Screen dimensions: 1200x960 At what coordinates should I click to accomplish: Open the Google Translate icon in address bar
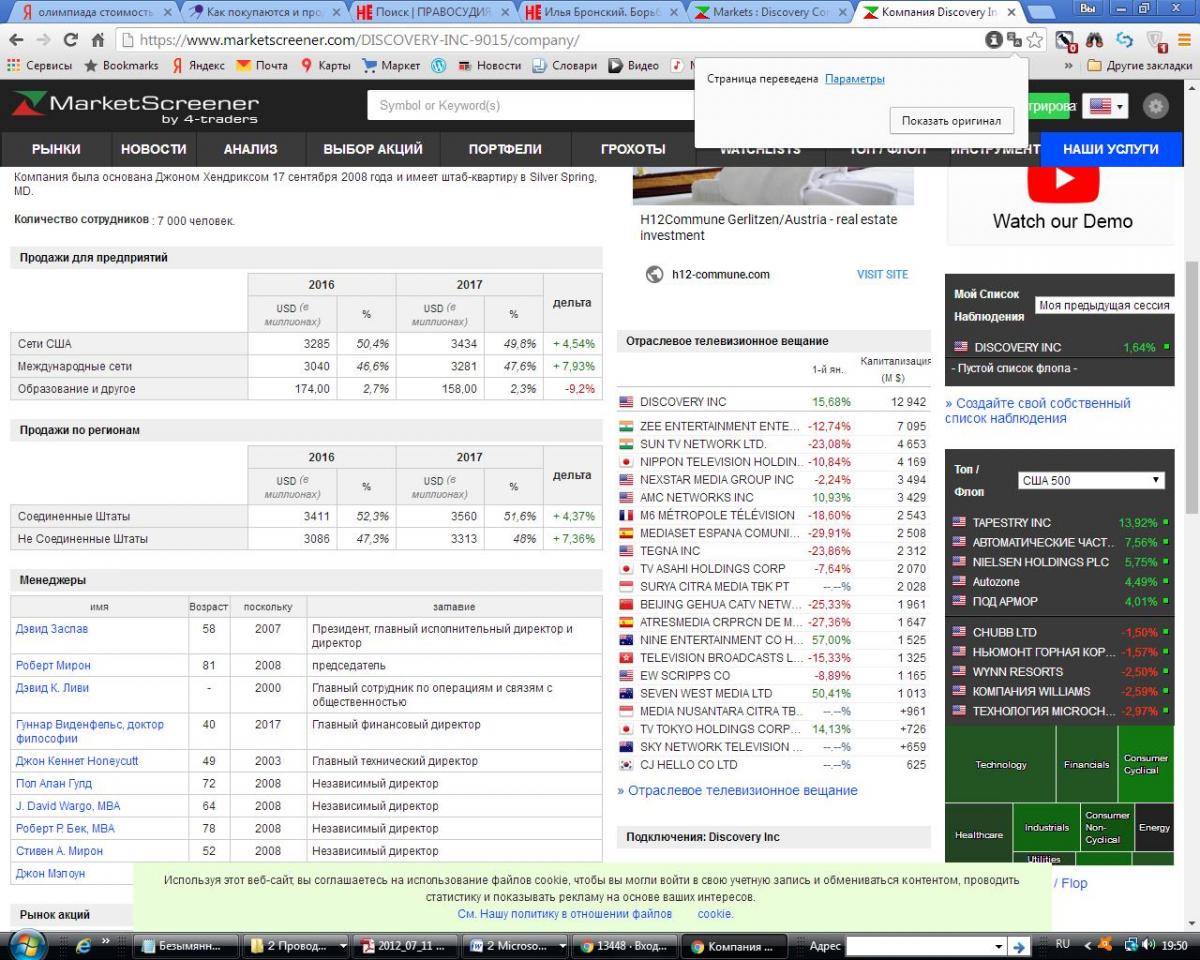pyautogui.click(x=1014, y=40)
